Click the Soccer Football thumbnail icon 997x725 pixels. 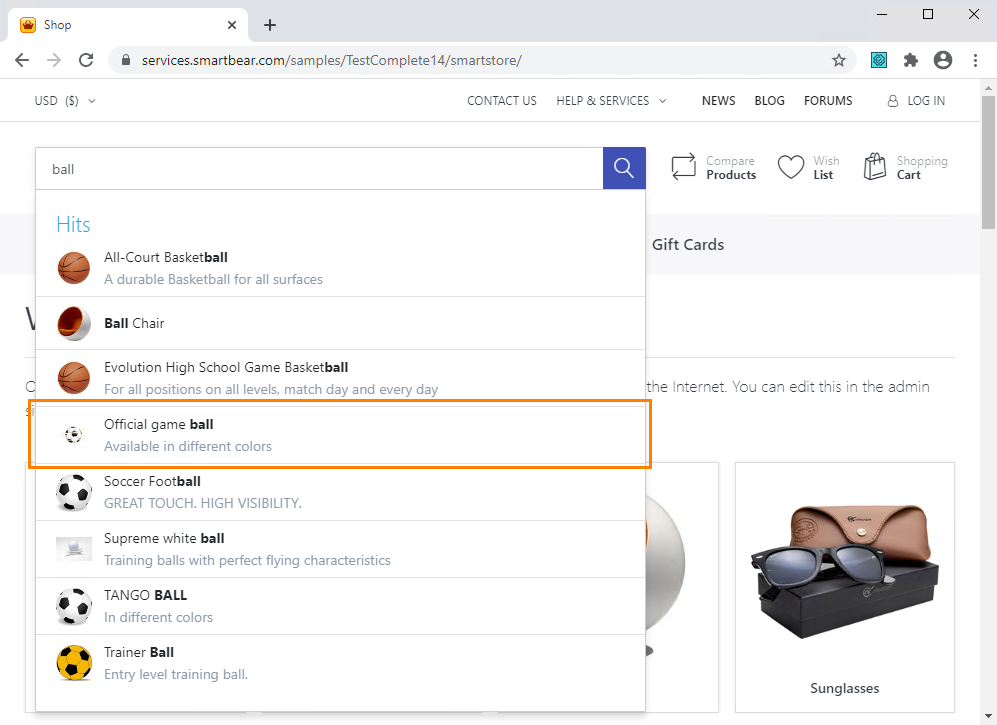coord(73,491)
